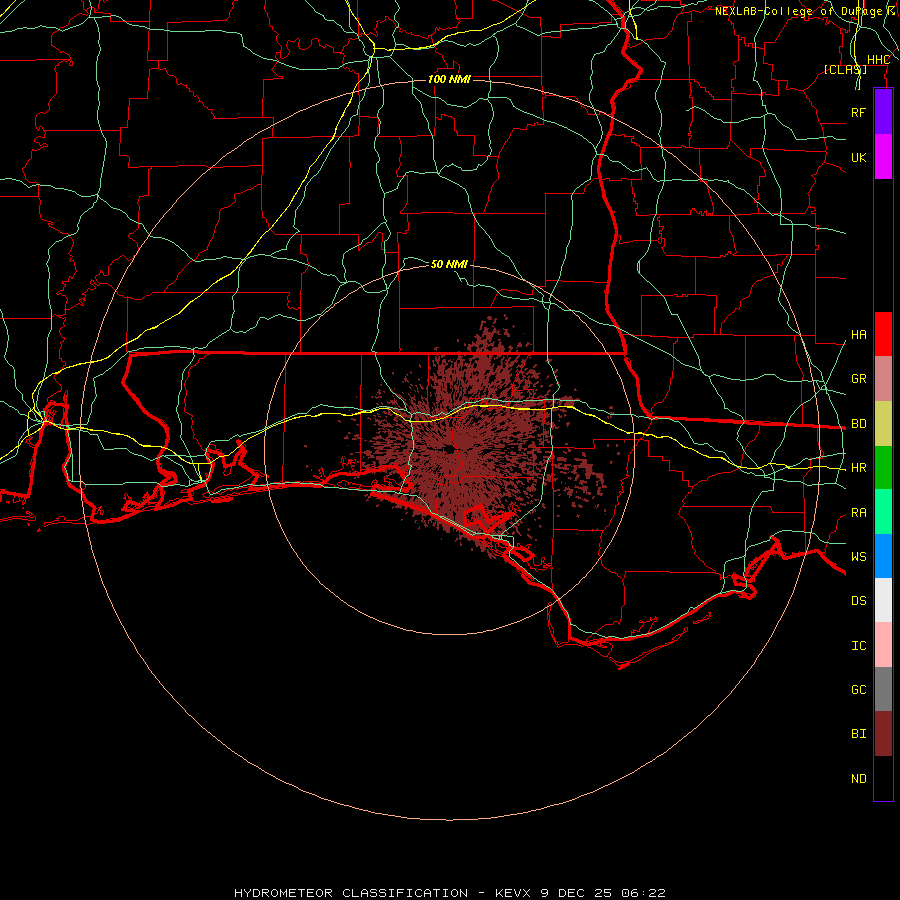The image size is (900, 900).
Task: Click the ND legend label
Action: click(x=858, y=779)
